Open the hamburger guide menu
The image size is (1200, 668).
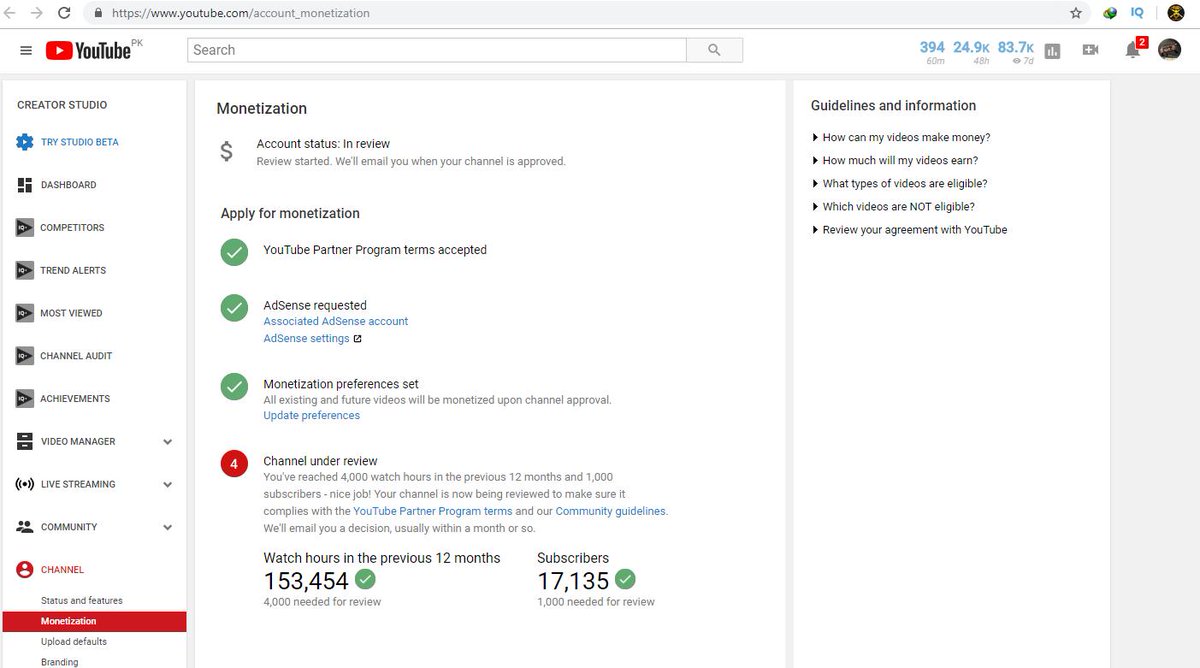tap(25, 50)
